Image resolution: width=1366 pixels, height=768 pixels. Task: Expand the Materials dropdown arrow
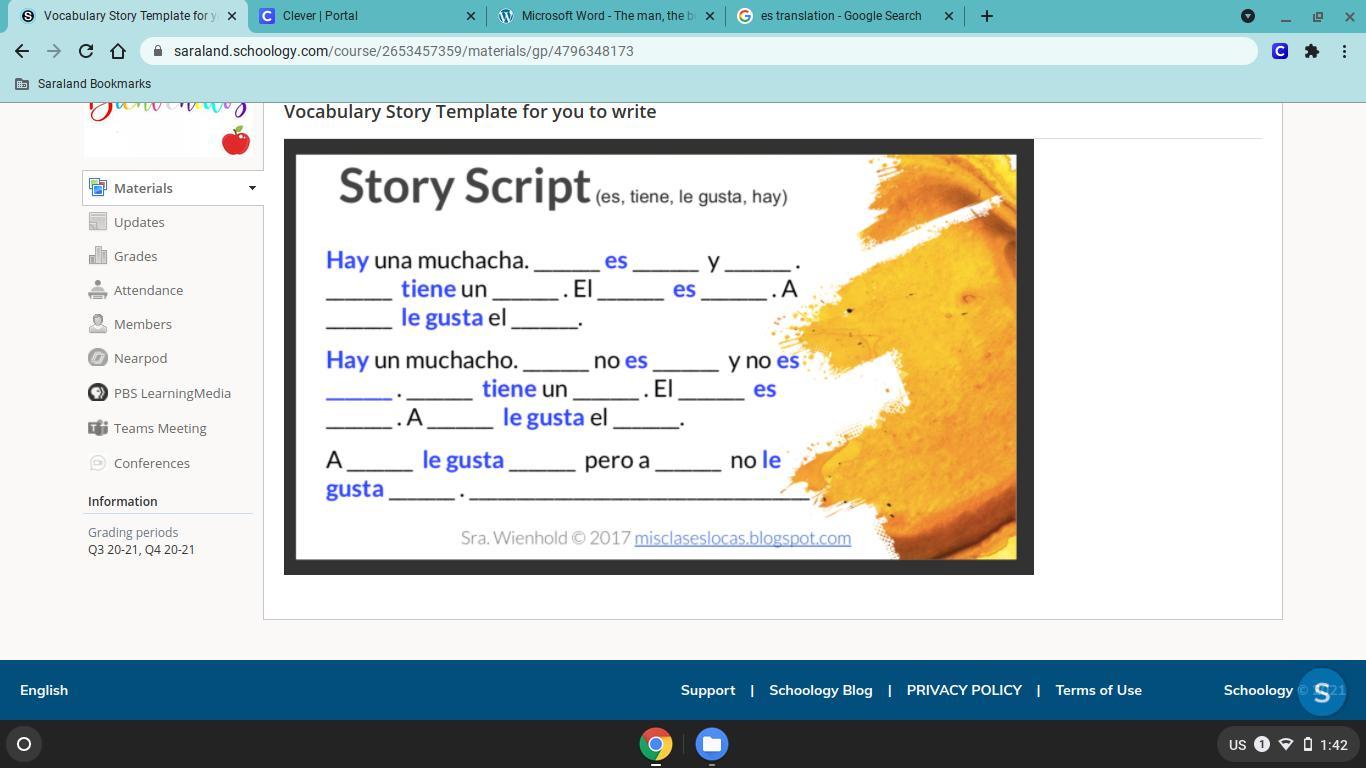(x=252, y=188)
